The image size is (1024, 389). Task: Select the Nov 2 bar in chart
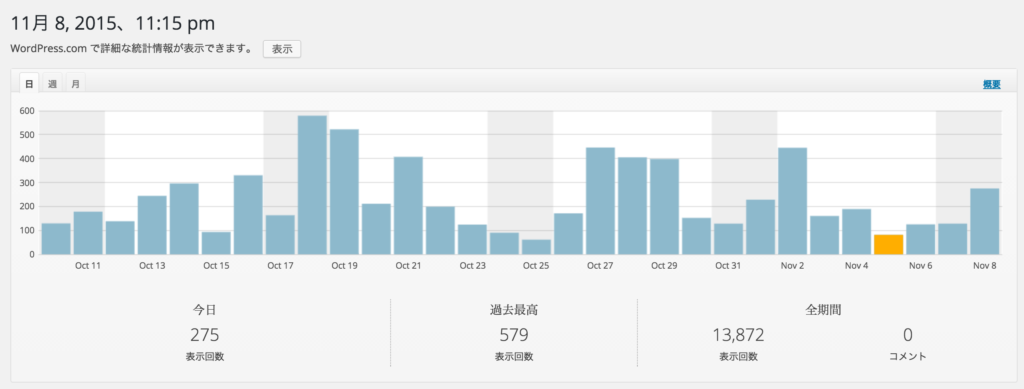pyautogui.click(x=793, y=201)
